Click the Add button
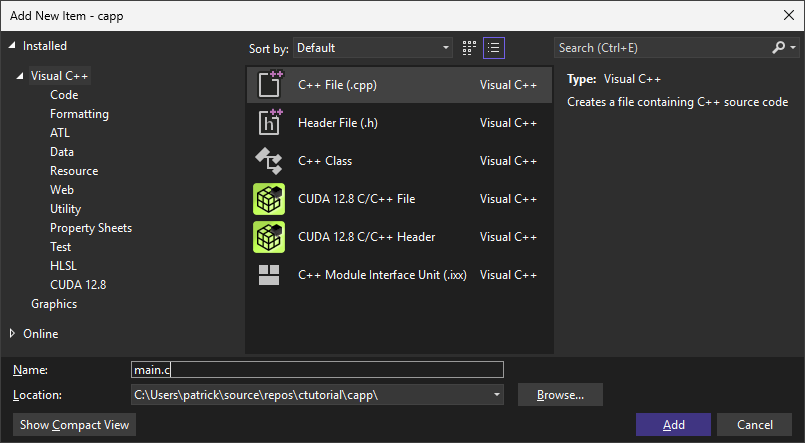The image size is (805, 443). click(x=673, y=425)
